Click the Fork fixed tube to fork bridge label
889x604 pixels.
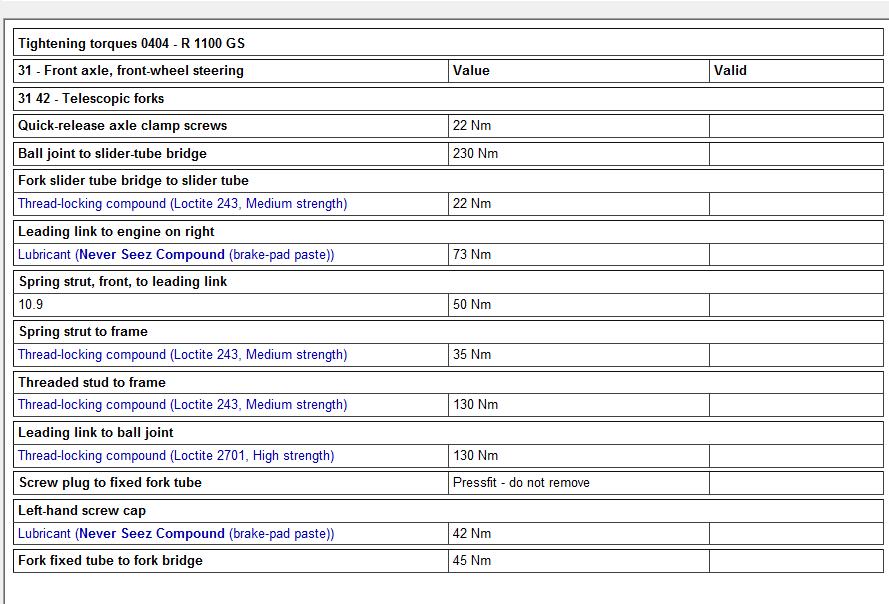(110, 561)
